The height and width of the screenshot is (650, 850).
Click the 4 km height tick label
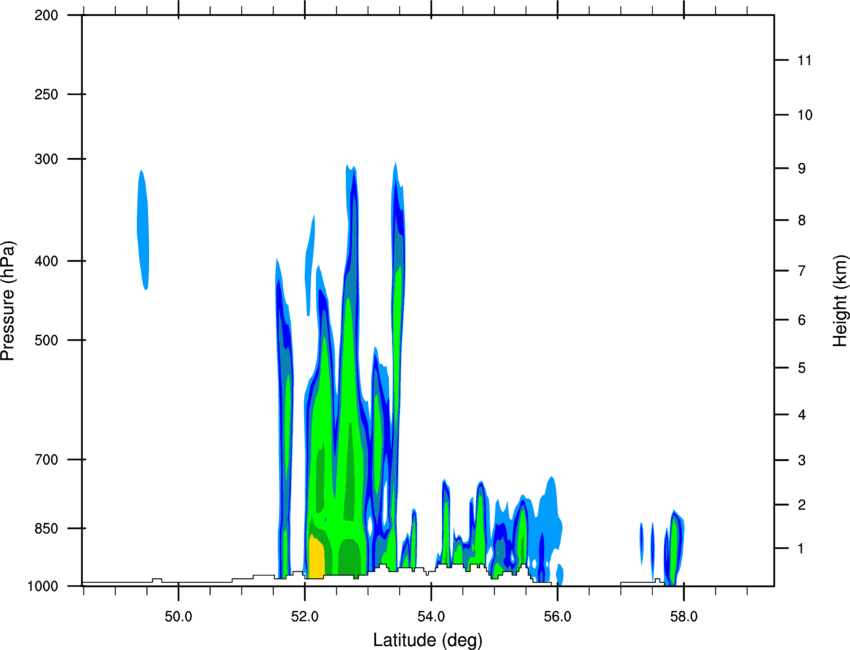click(x=802, y=415)
